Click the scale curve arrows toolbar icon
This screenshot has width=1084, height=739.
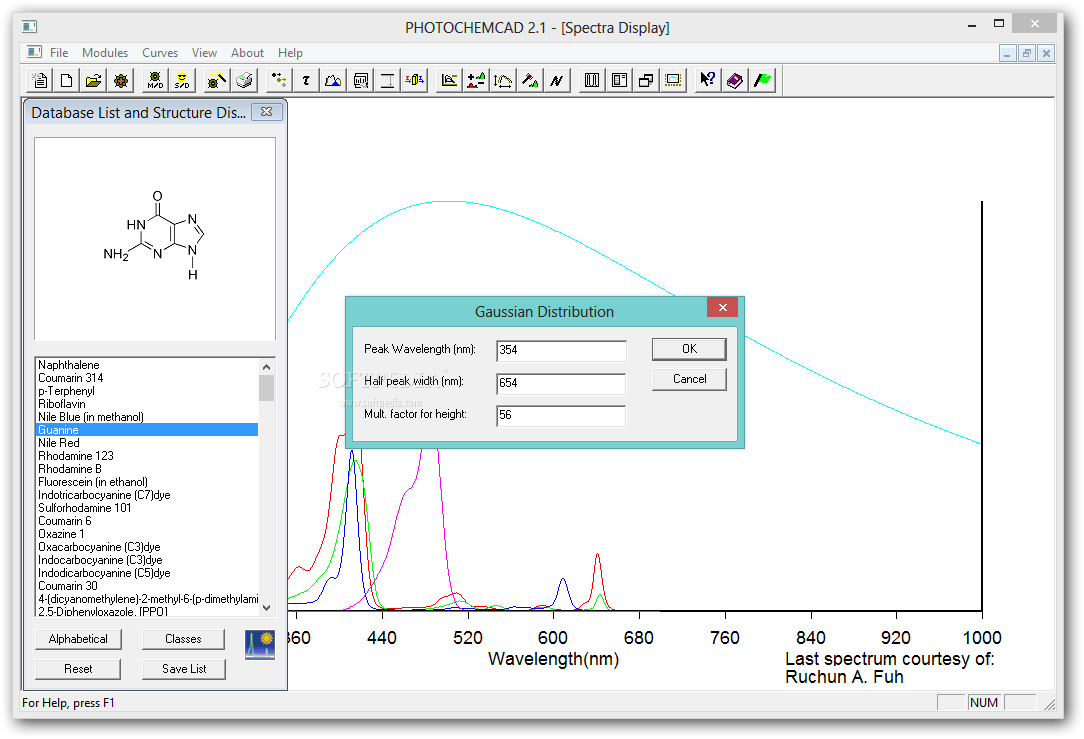coord(503,81)
